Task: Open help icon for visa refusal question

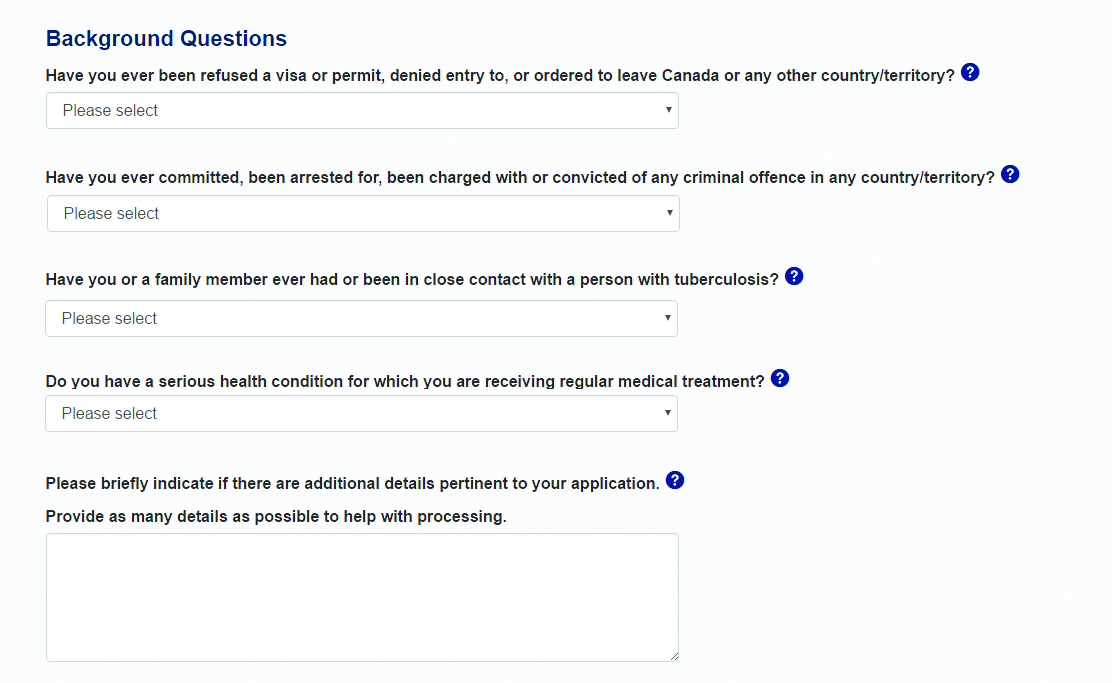Action: [970, 72]
